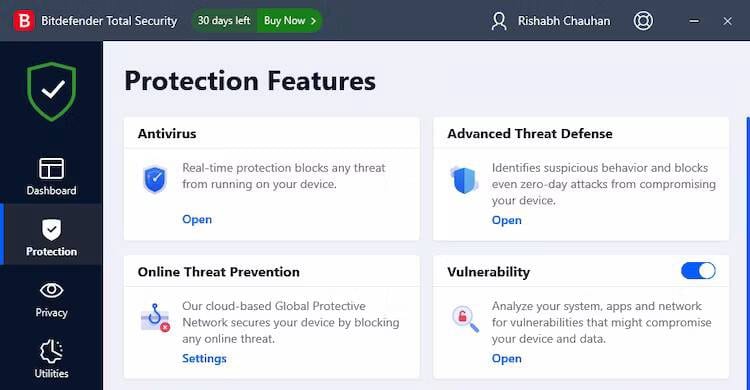This screenshot has height=390, width=750.
Task: Click the Advanced Threat Defense shield icon
Action: 464,180
